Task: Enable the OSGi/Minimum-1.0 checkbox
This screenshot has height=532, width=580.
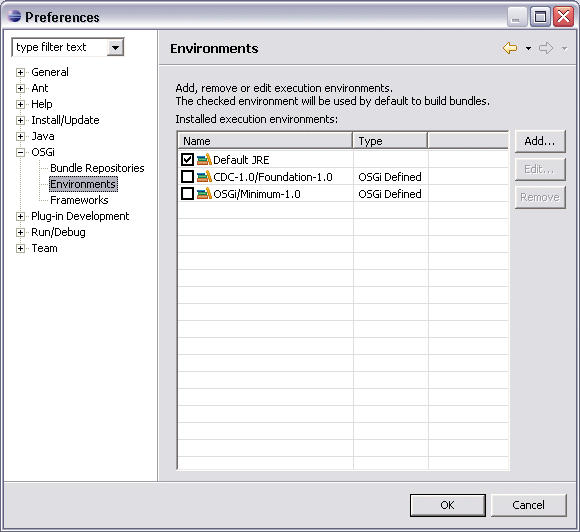Action: [x=188, y=193]
